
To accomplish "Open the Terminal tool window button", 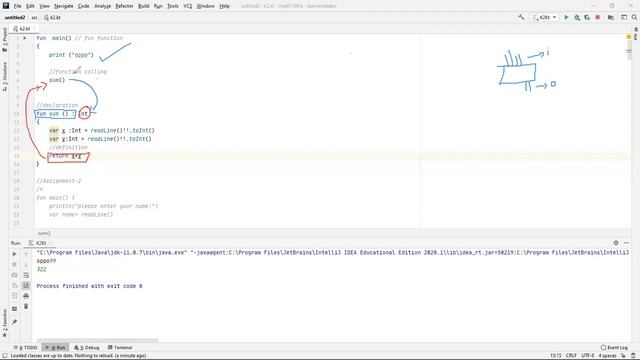I will (120, 347).
